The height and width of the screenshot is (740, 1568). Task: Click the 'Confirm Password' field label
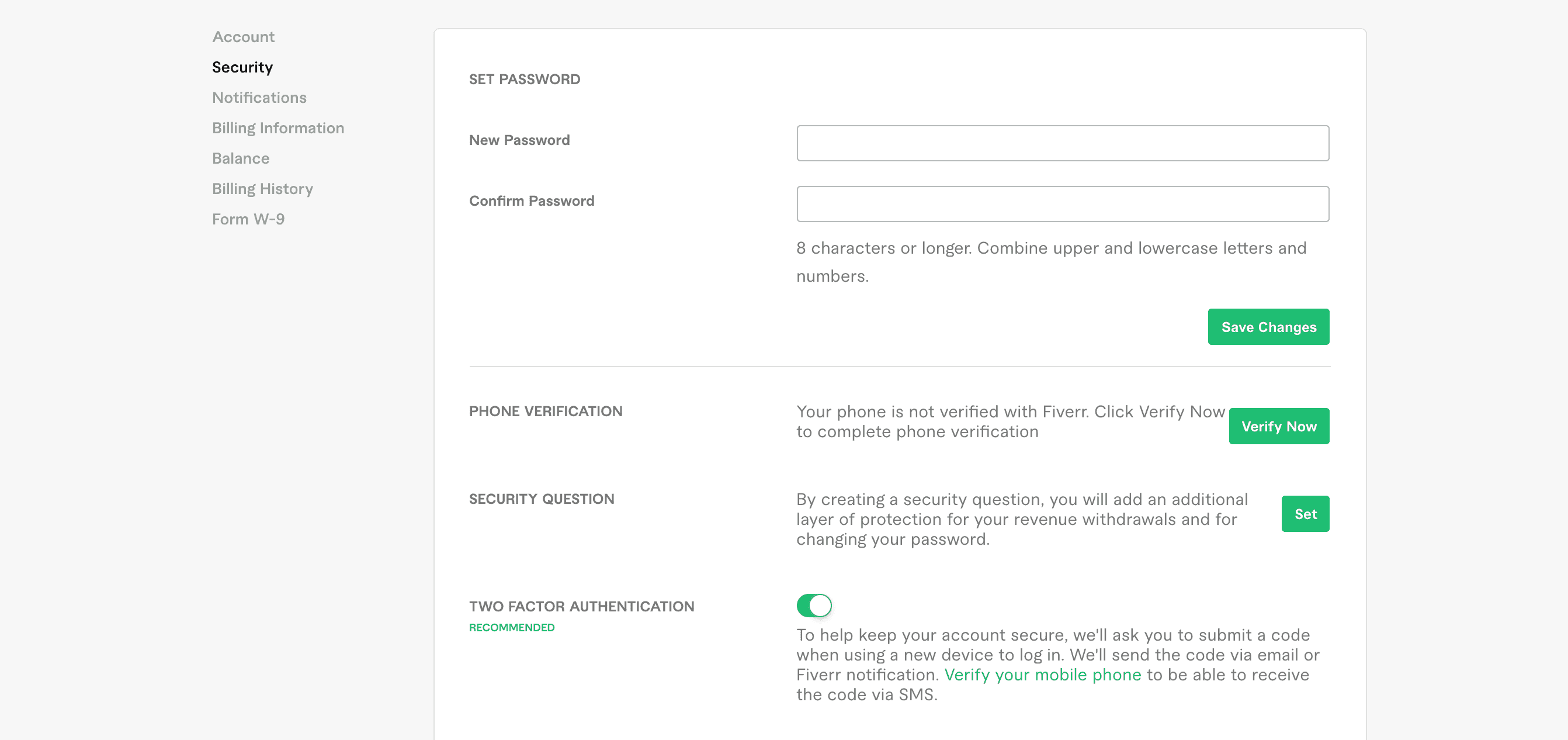click(x=532, y=202)
